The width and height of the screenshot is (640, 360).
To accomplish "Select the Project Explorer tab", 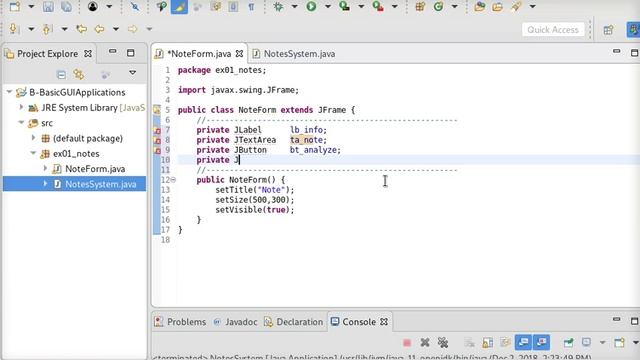I will [47, 53].
